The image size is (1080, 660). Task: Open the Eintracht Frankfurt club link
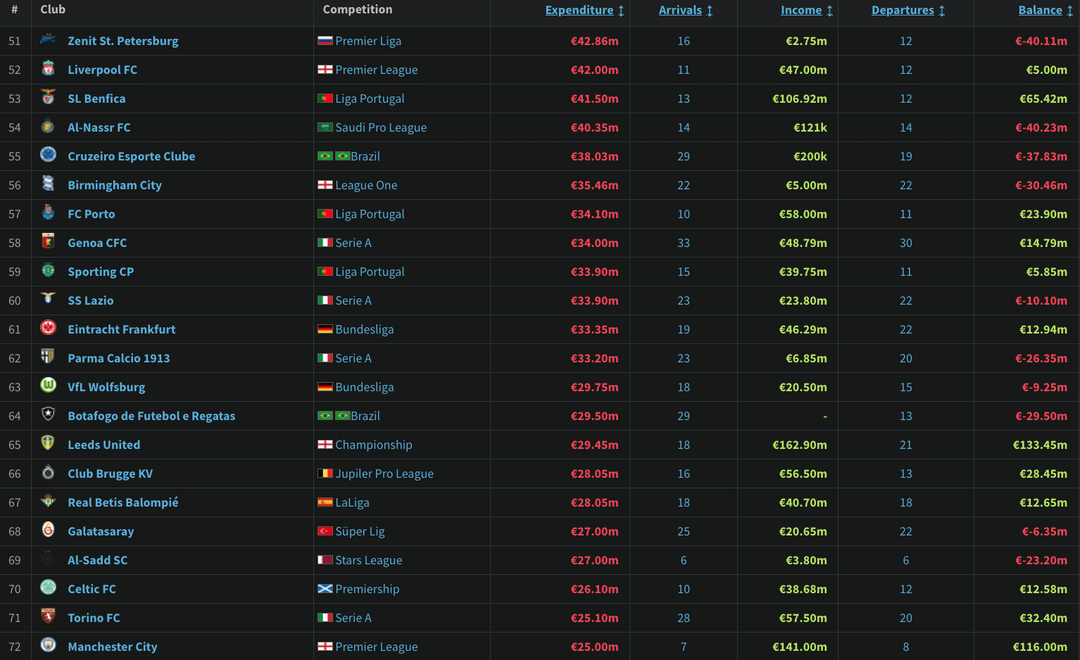click(121, 330)
